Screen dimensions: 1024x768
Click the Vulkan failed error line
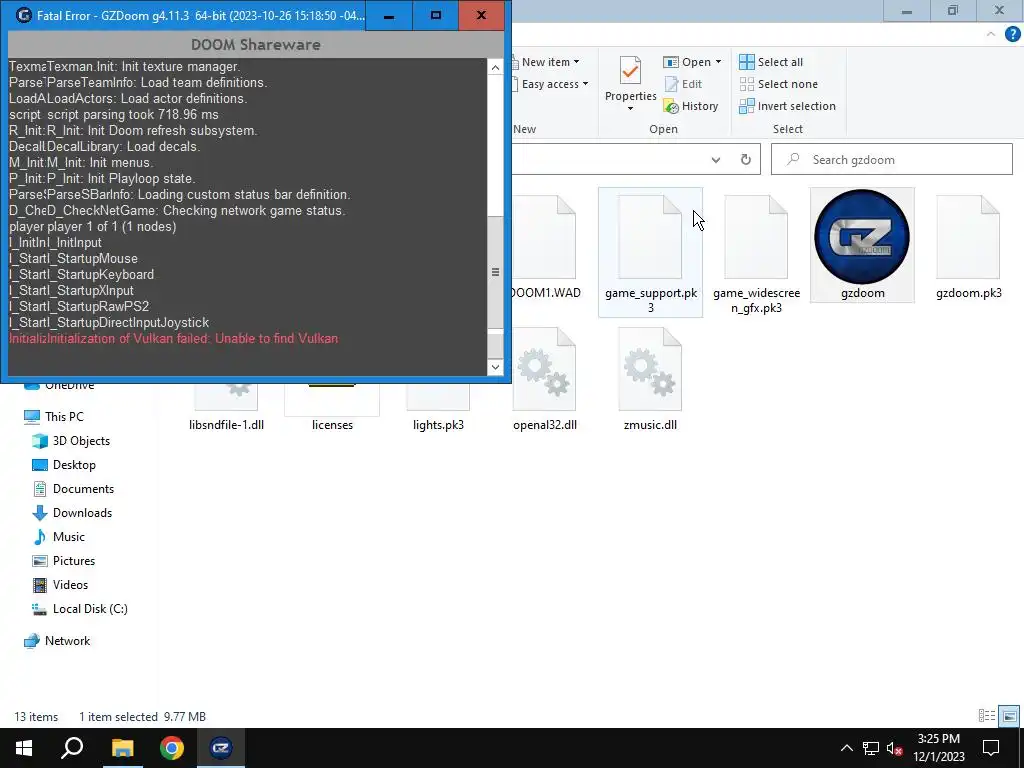pyautogui.click(x=174, y=338)
